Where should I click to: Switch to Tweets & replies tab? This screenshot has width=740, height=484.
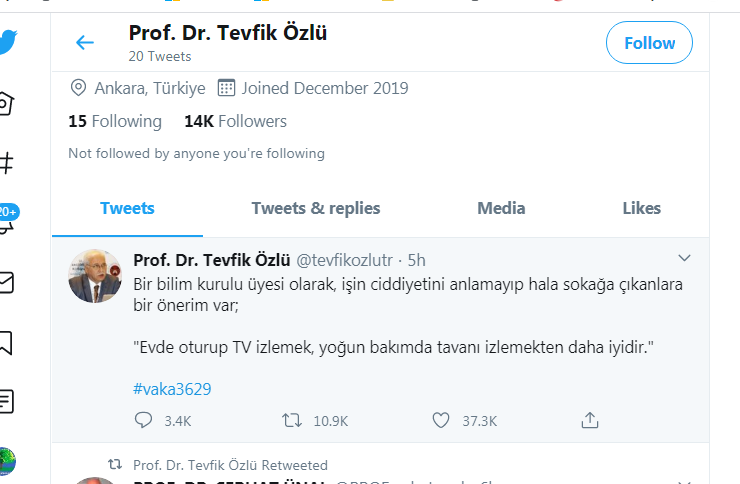point(316,208)
